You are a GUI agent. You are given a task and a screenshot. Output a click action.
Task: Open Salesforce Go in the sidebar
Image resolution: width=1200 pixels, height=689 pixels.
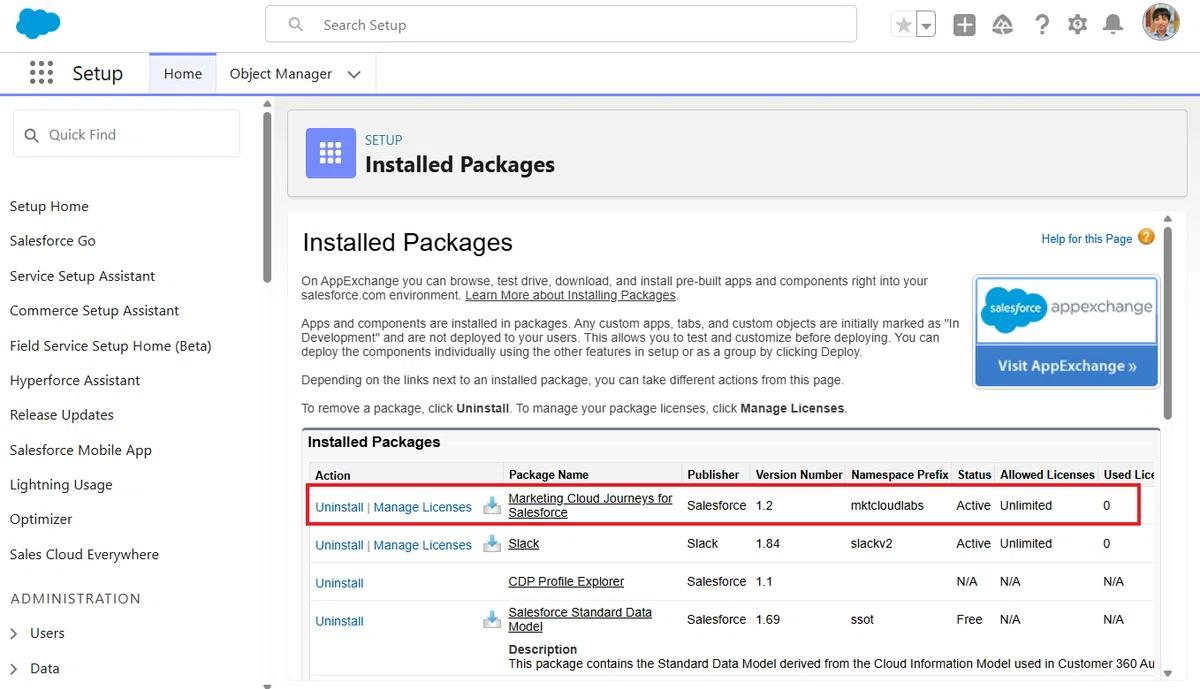(53, 241)
